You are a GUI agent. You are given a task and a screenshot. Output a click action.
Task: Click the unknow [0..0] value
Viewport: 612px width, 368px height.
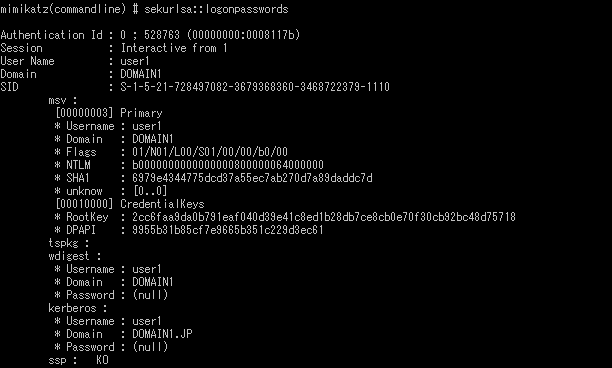pos(150,191)
